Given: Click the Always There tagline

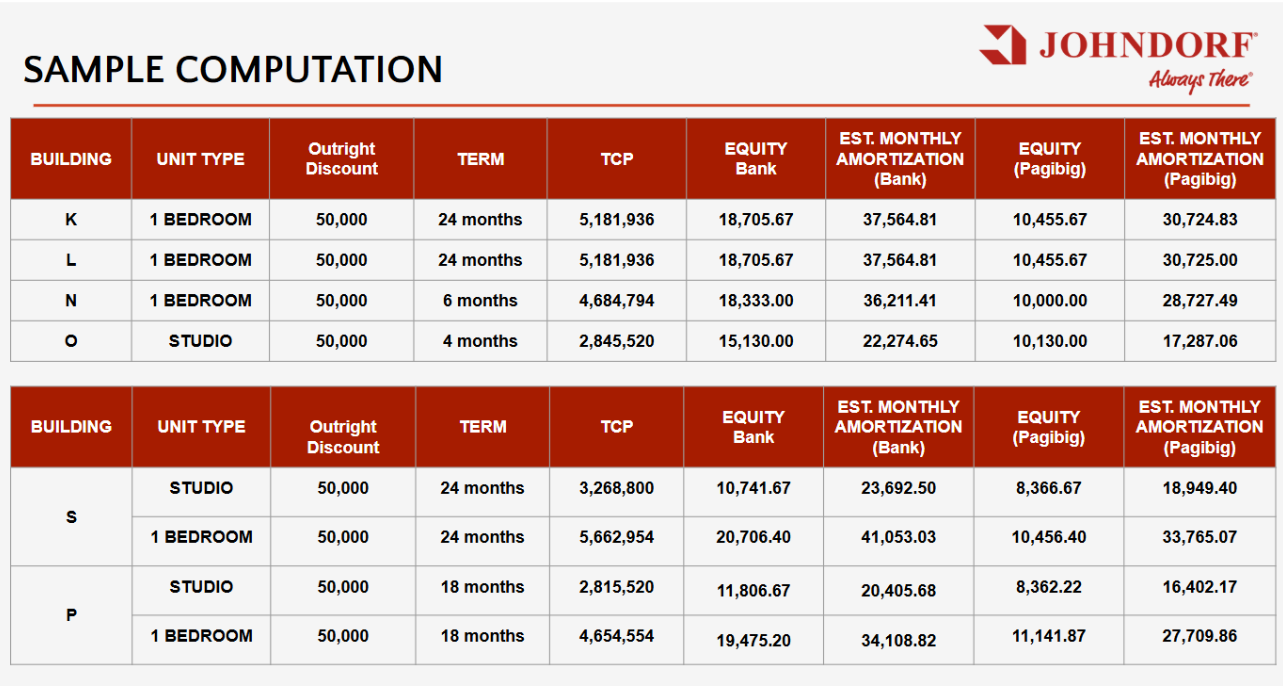Looking at the screenshot, I should 1199,80.
